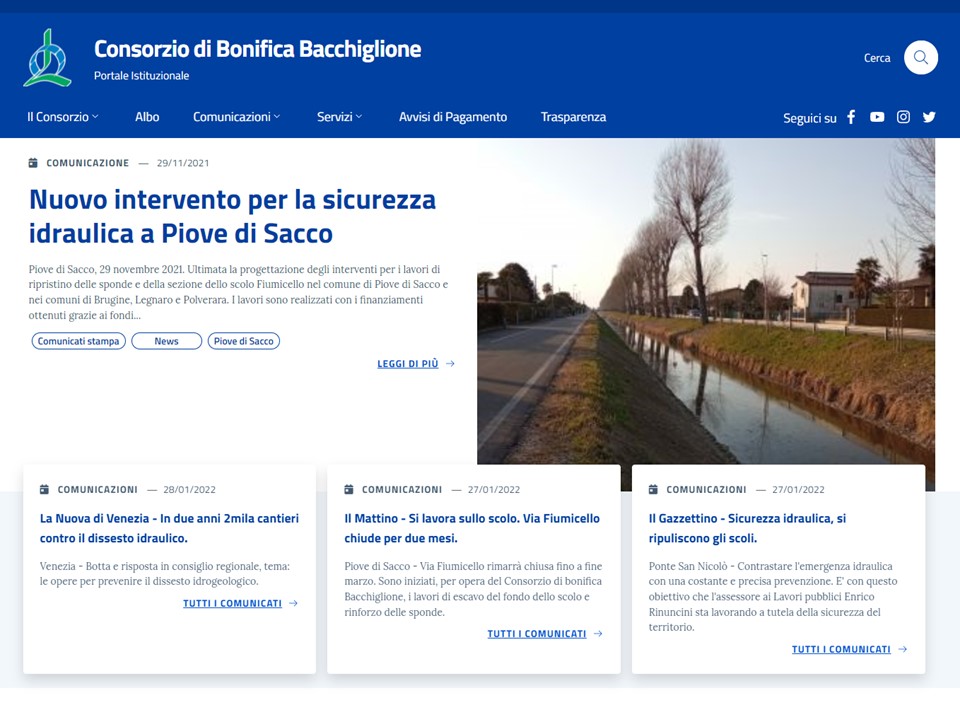Open the Trasparenza page

(x=573, y=117)
